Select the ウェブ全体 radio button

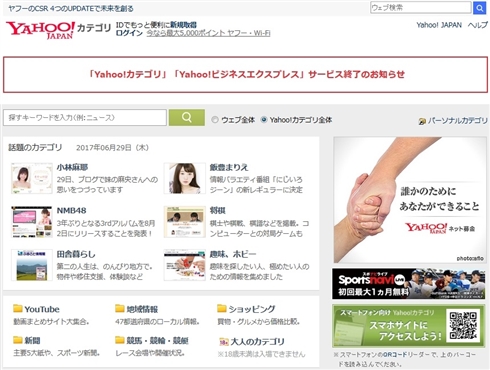[x=215, y=120]
